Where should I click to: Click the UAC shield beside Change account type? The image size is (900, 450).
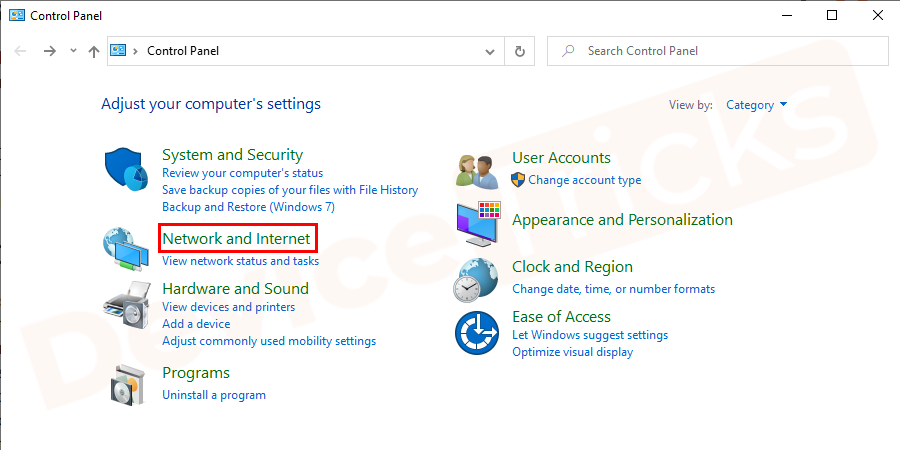point(518,180)
